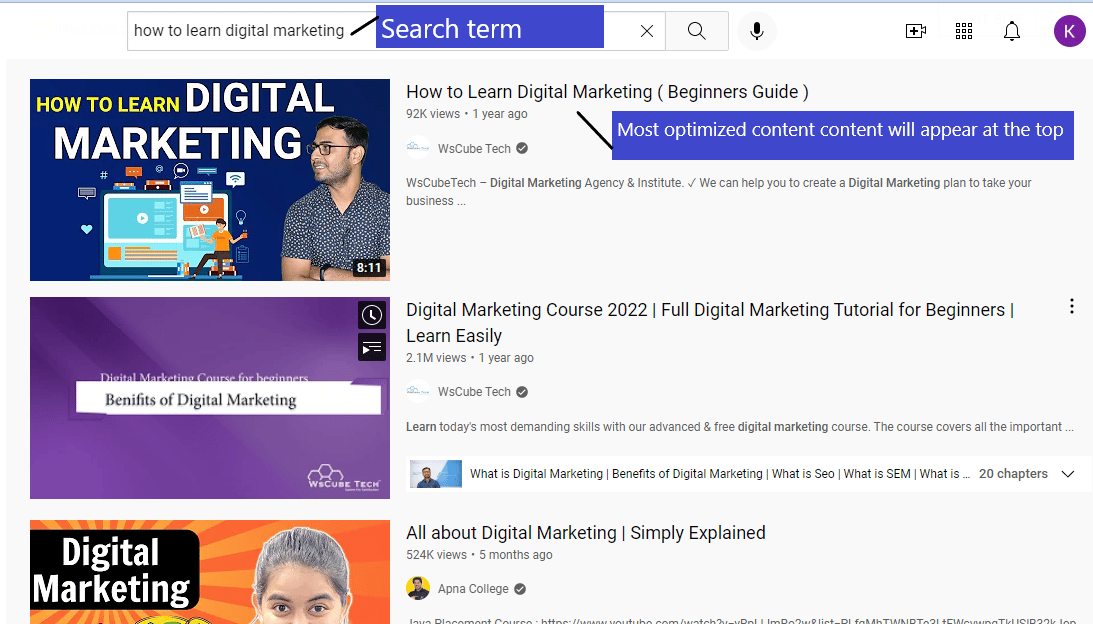Open the notifications bell
Image resolution: width=1093 pixels, height=624 pixels.
[x=1011, y=31]
